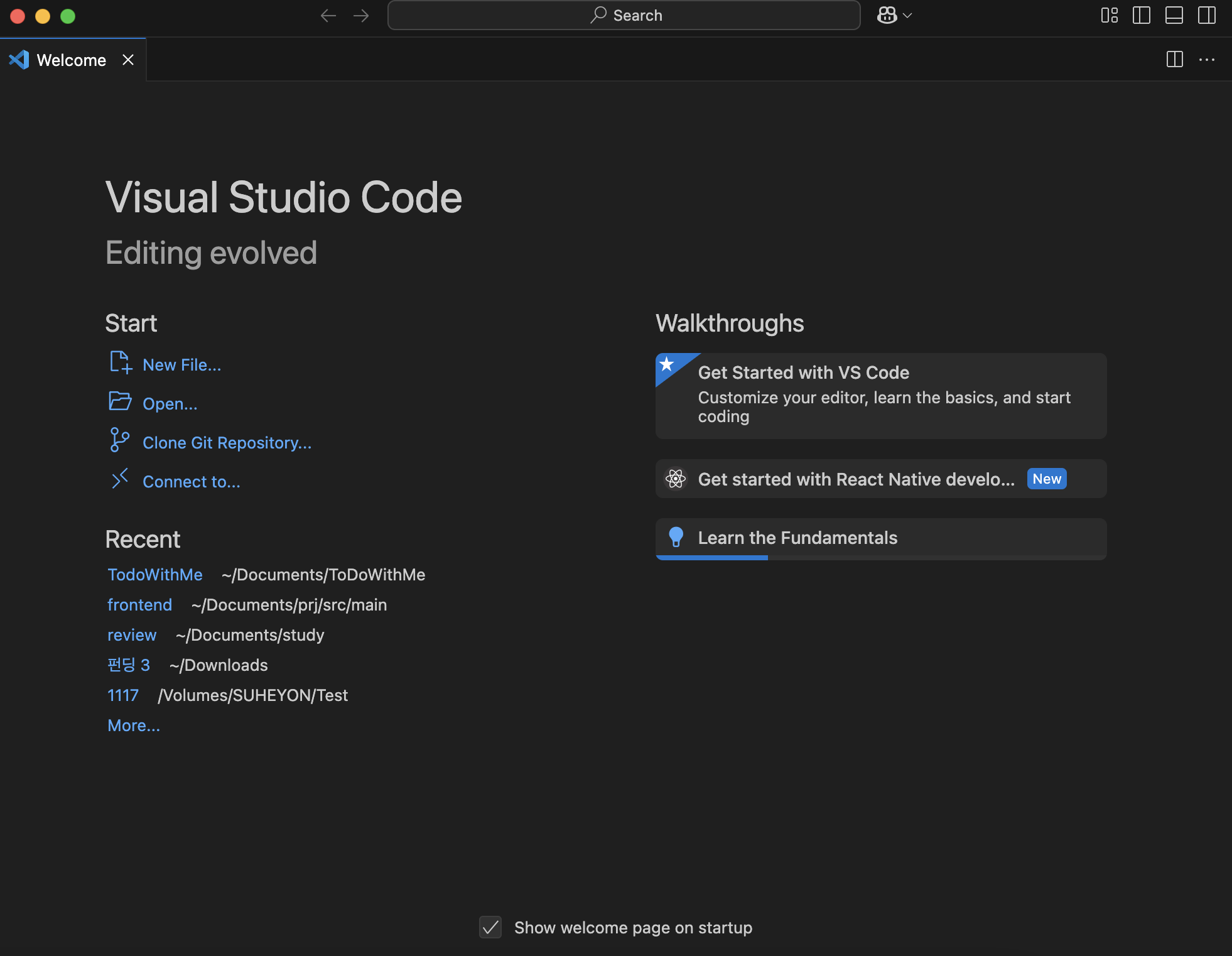Open the editor More Actions menu
This screenshot has width=1232, height=956.
coord(1207,60)
